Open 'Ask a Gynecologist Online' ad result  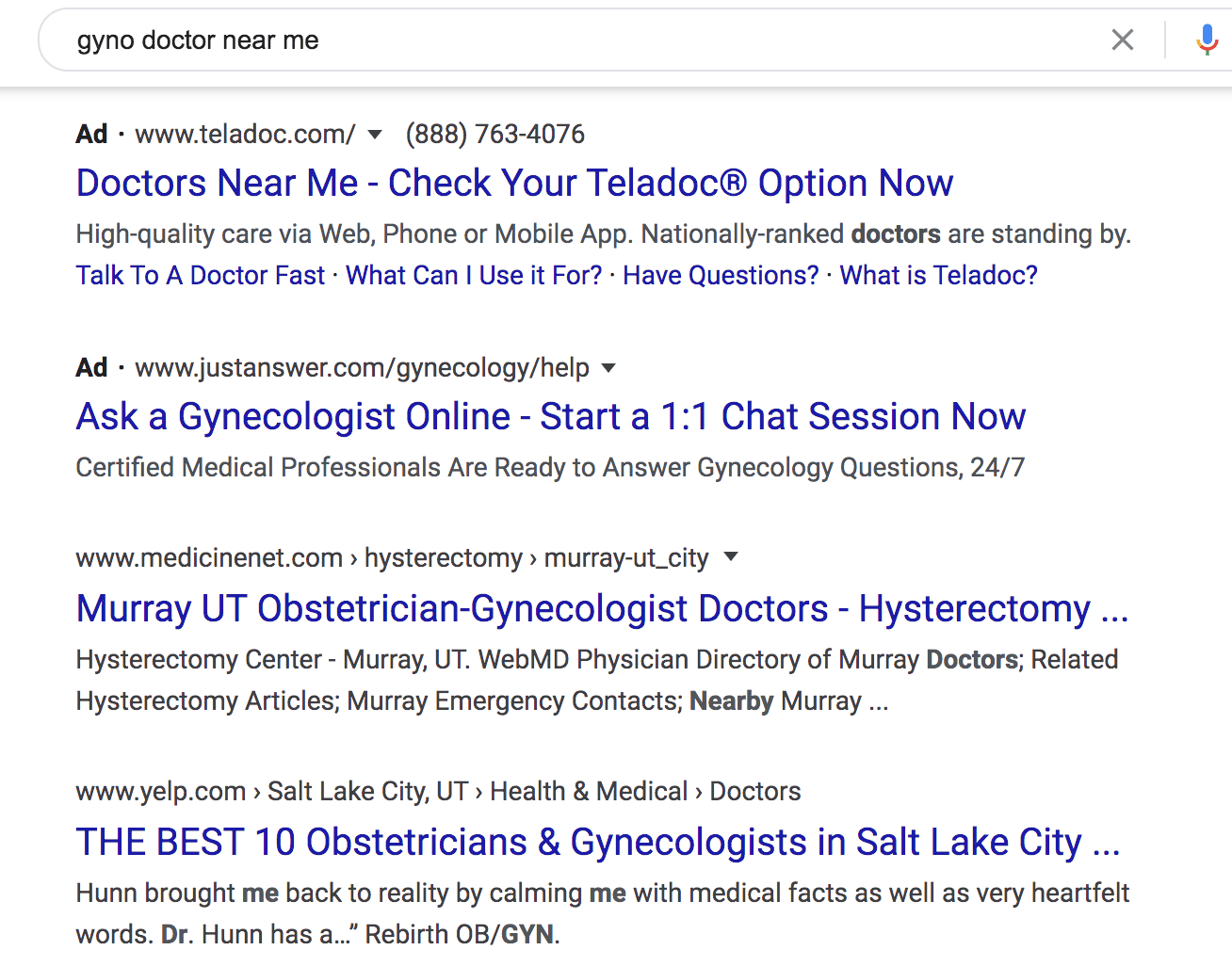point(550,416)
